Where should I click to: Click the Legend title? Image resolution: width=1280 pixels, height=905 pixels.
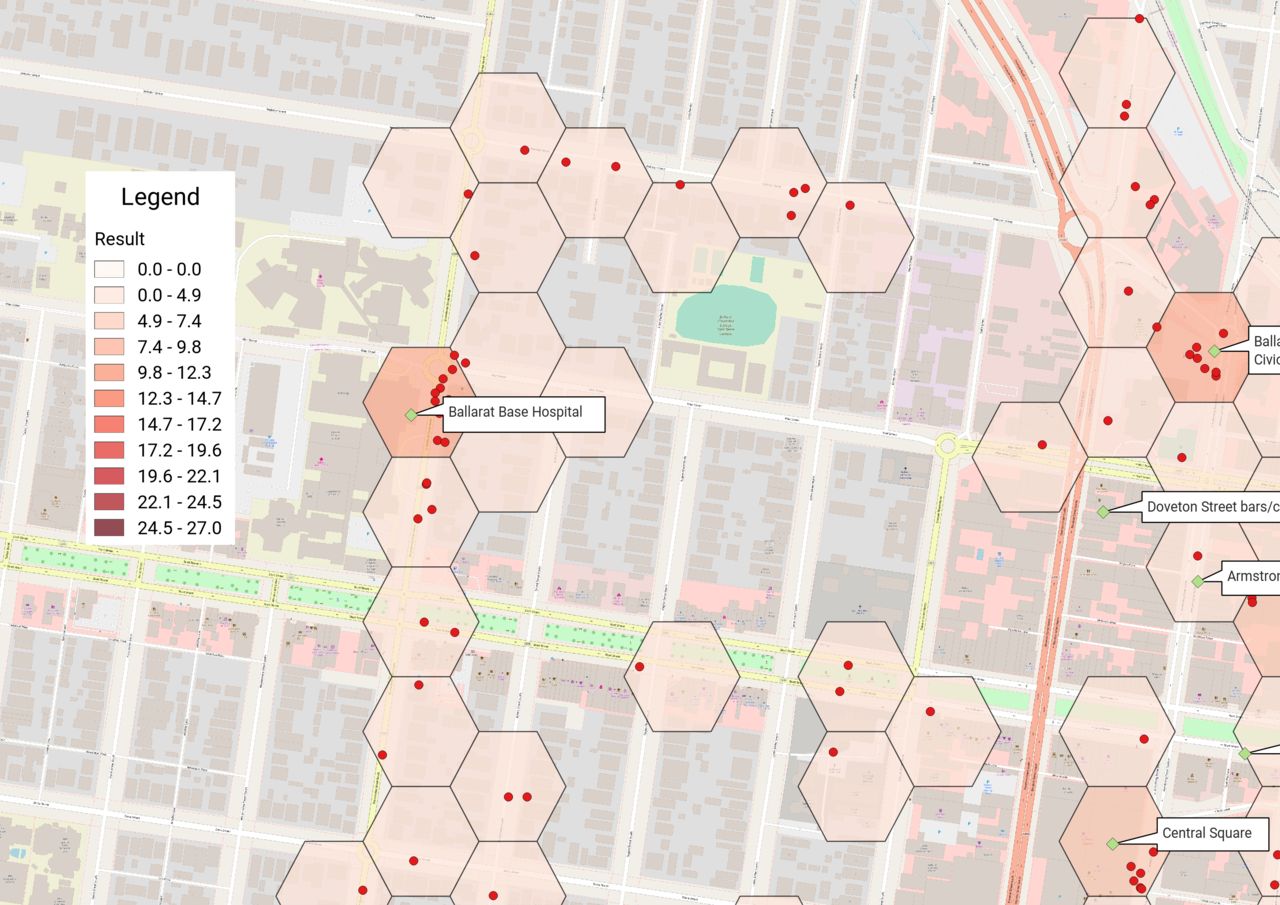tap(160, 197)
